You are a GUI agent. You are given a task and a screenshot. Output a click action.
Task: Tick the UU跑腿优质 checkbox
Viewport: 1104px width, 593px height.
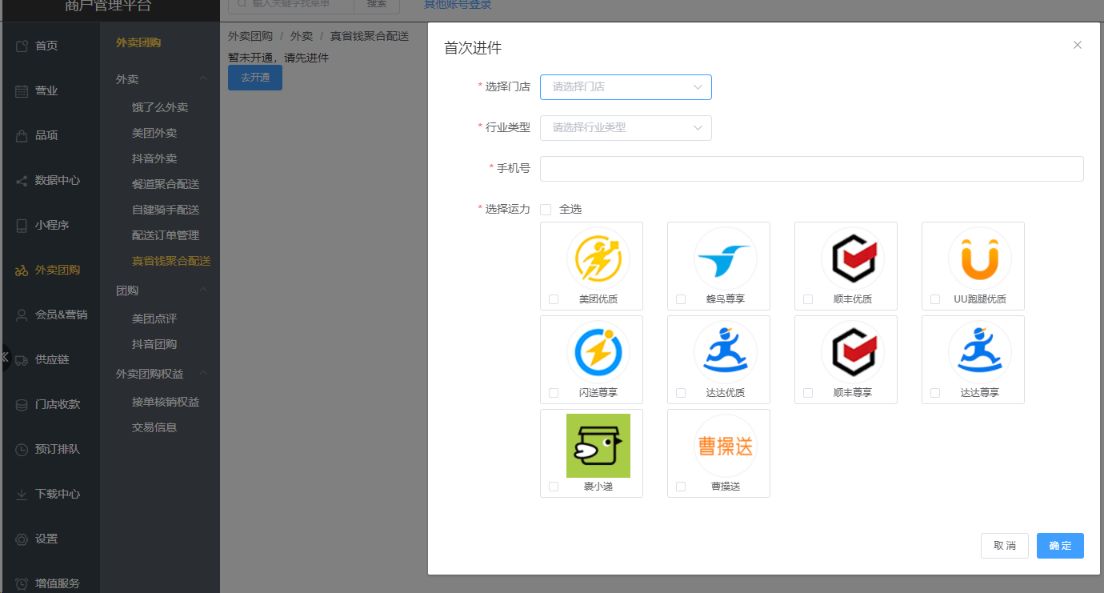click(x=935, y=299)
